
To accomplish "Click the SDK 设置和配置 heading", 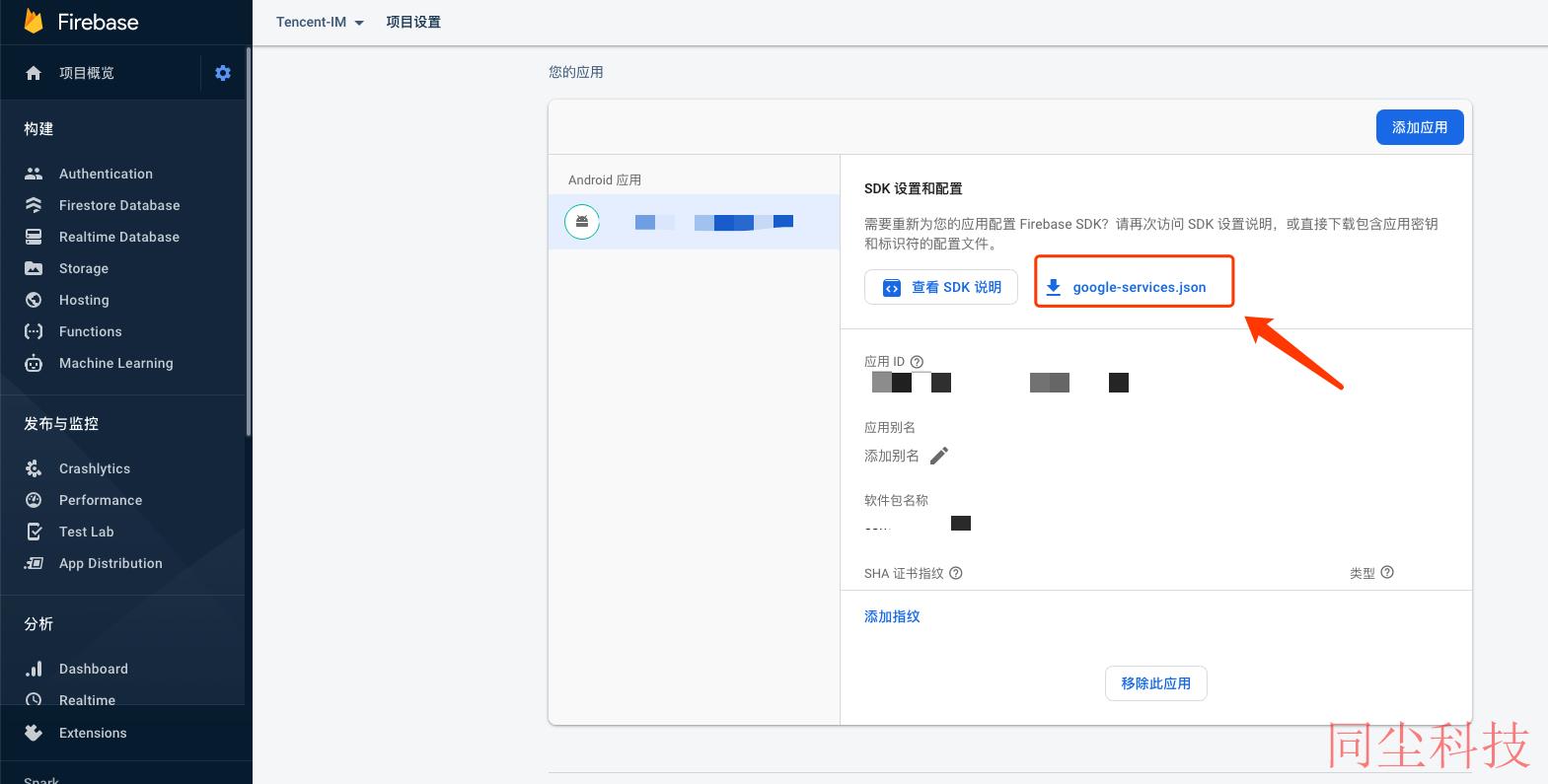I will [914, 188].
